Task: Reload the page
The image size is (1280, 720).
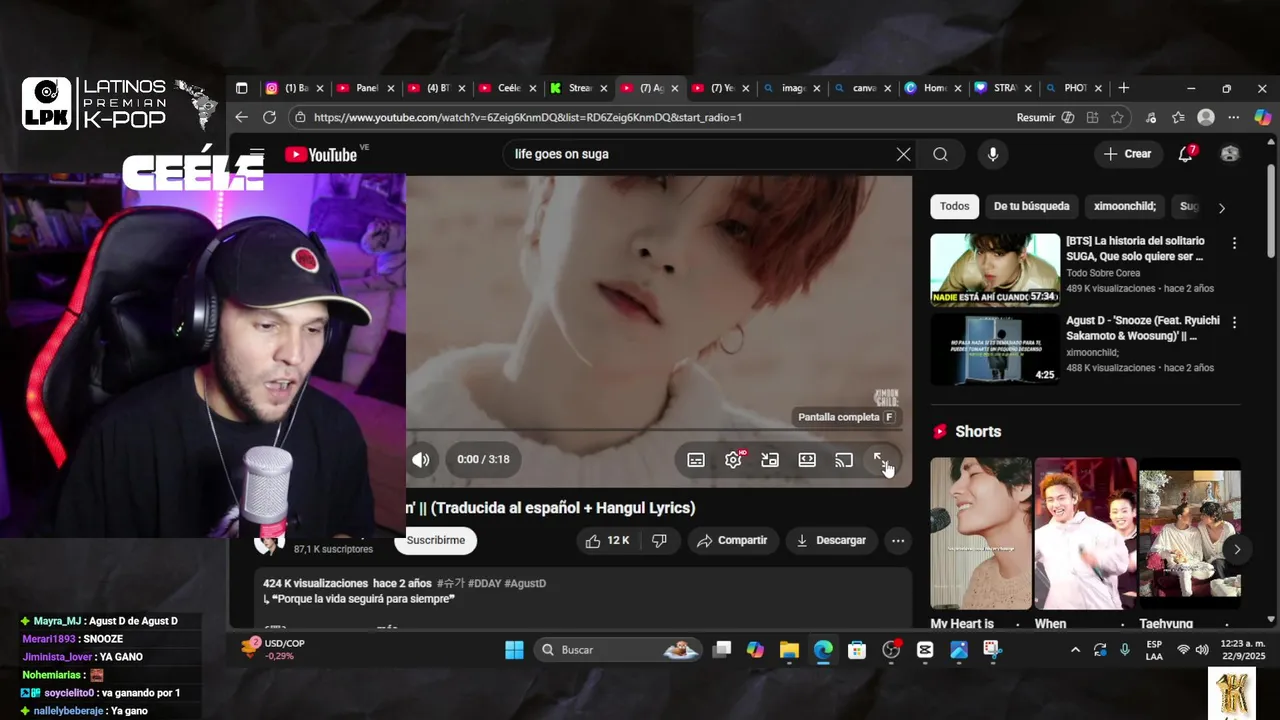Action: click(x=269, y=118)
